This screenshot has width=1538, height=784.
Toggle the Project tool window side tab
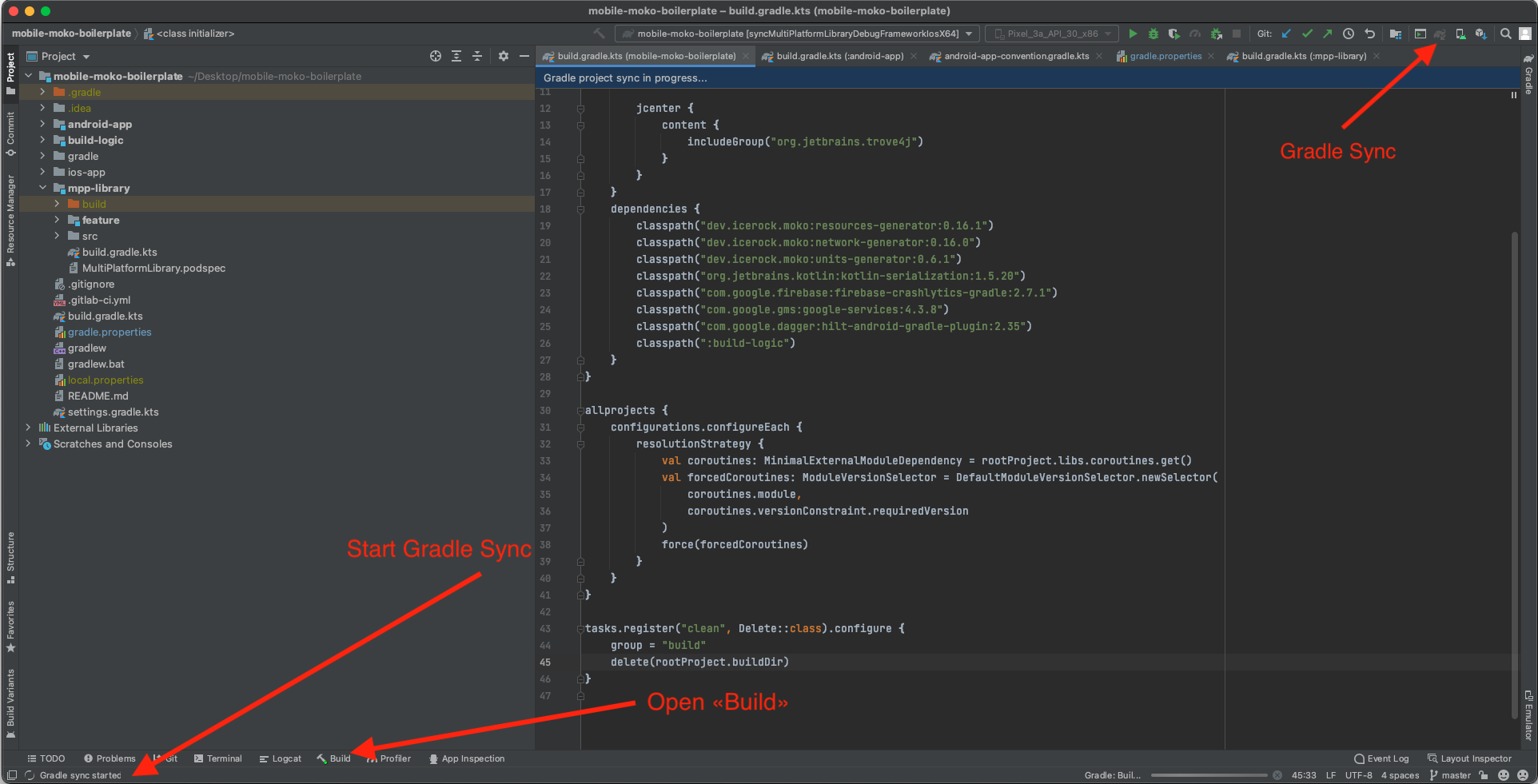(10, 73)
